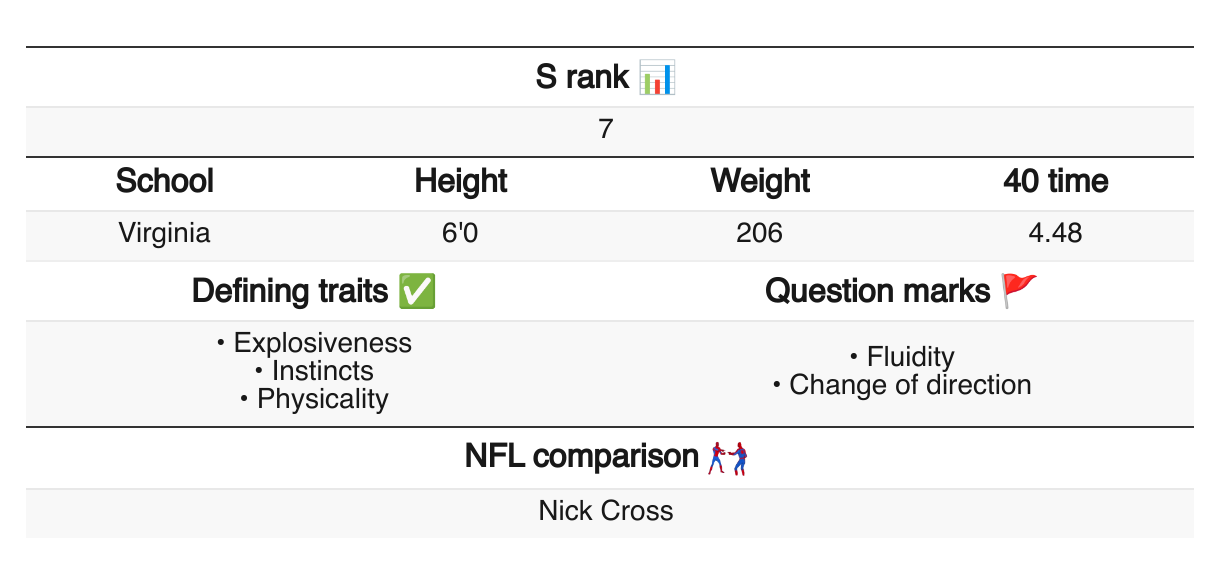Click the green checkmark emoji

pyautogui.click(x=416, y=292)
